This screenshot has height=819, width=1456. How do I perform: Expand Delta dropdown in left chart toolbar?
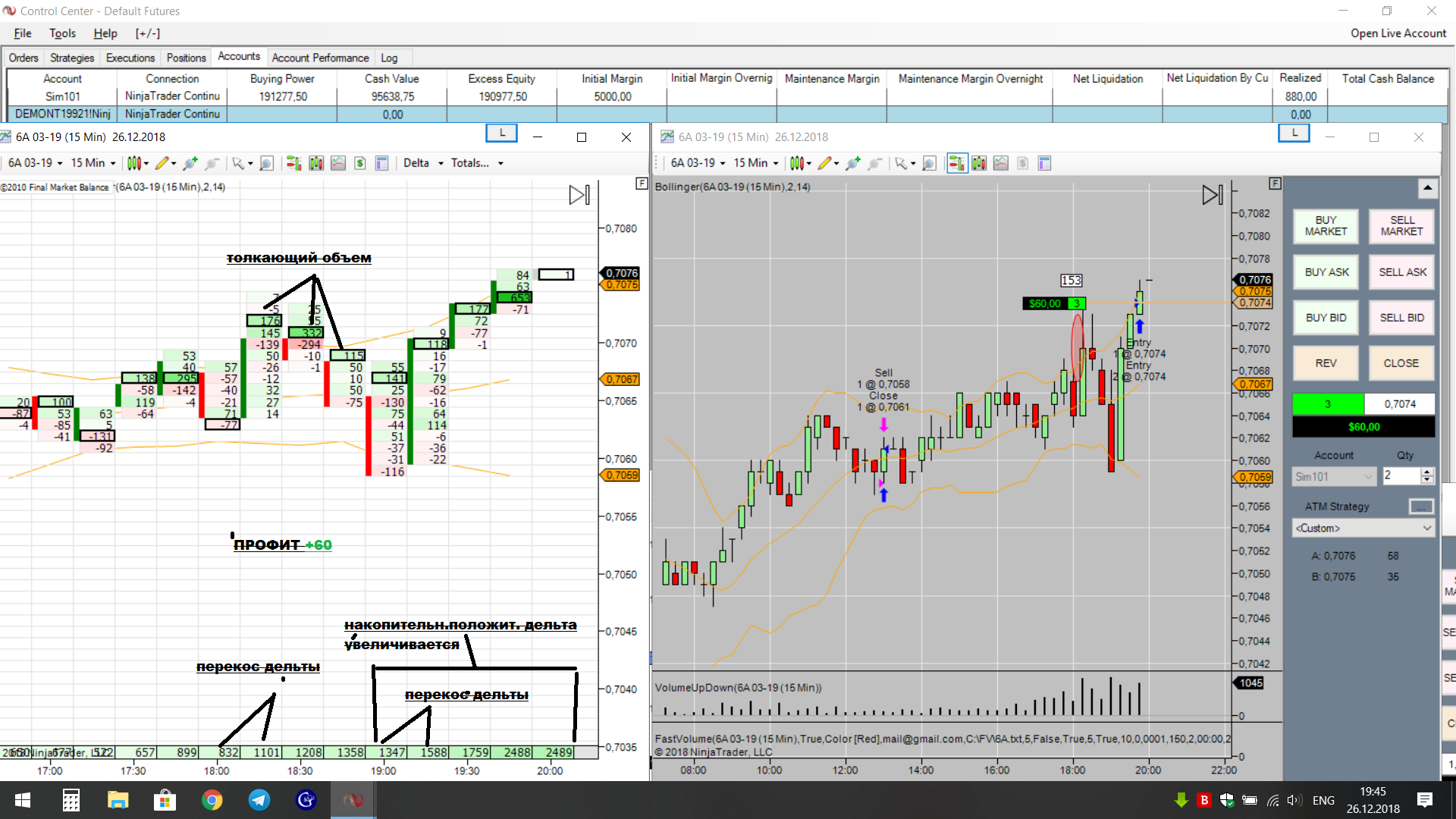pos(423,163)
